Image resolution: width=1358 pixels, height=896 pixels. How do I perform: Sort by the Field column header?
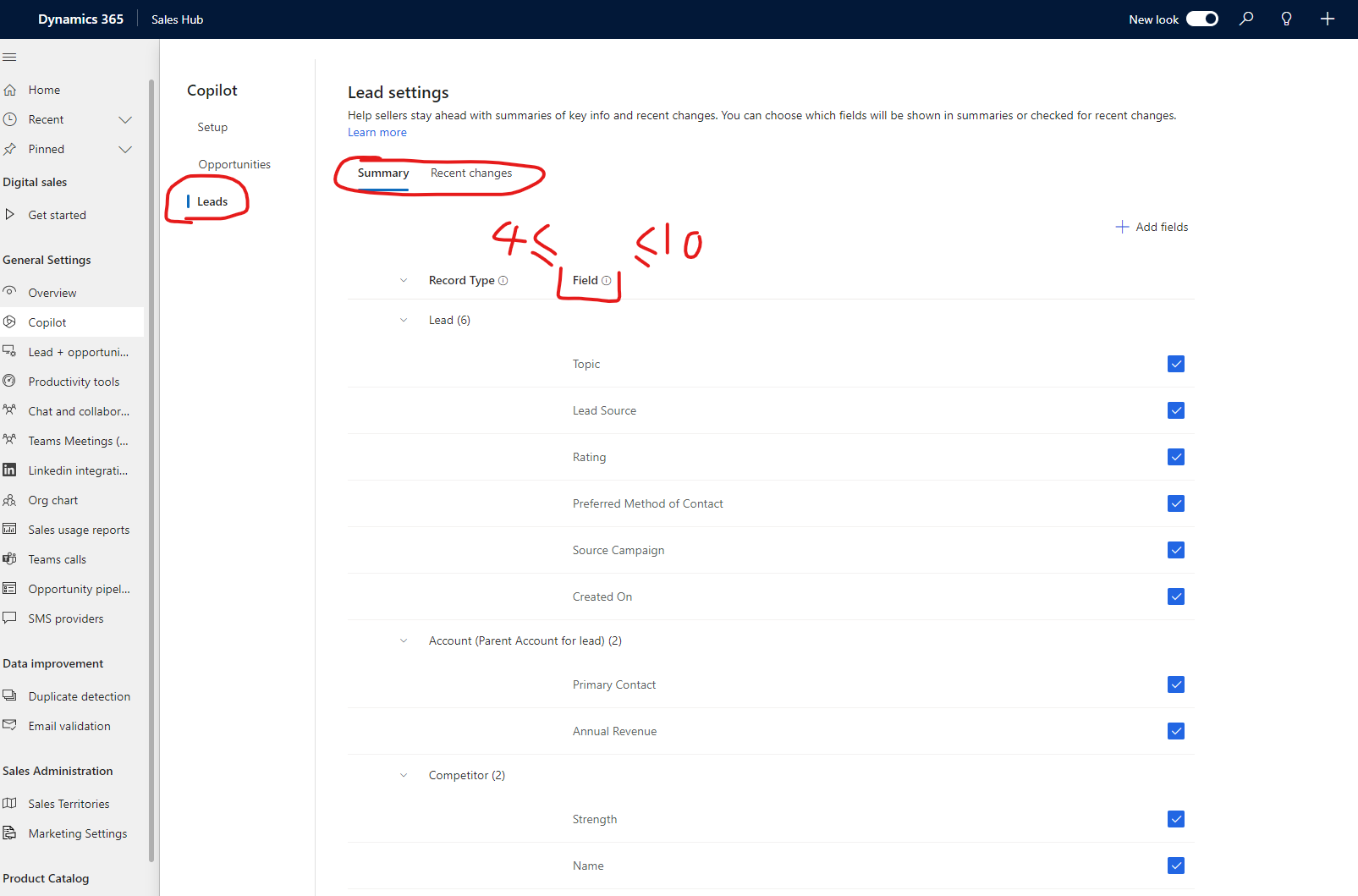point(586,280)
